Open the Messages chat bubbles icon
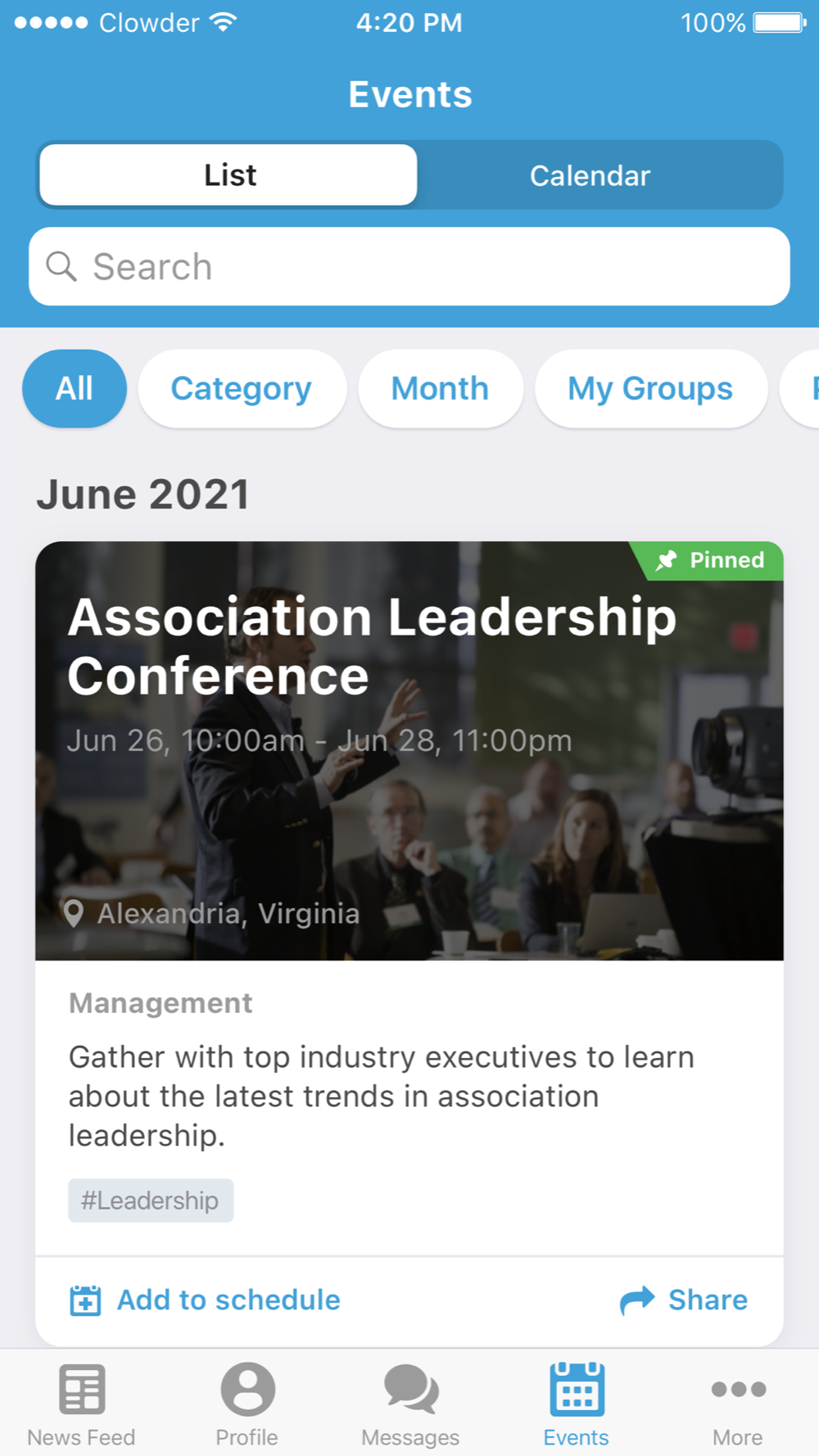This screenshot has height=1456, width=819. [411, 1389]
